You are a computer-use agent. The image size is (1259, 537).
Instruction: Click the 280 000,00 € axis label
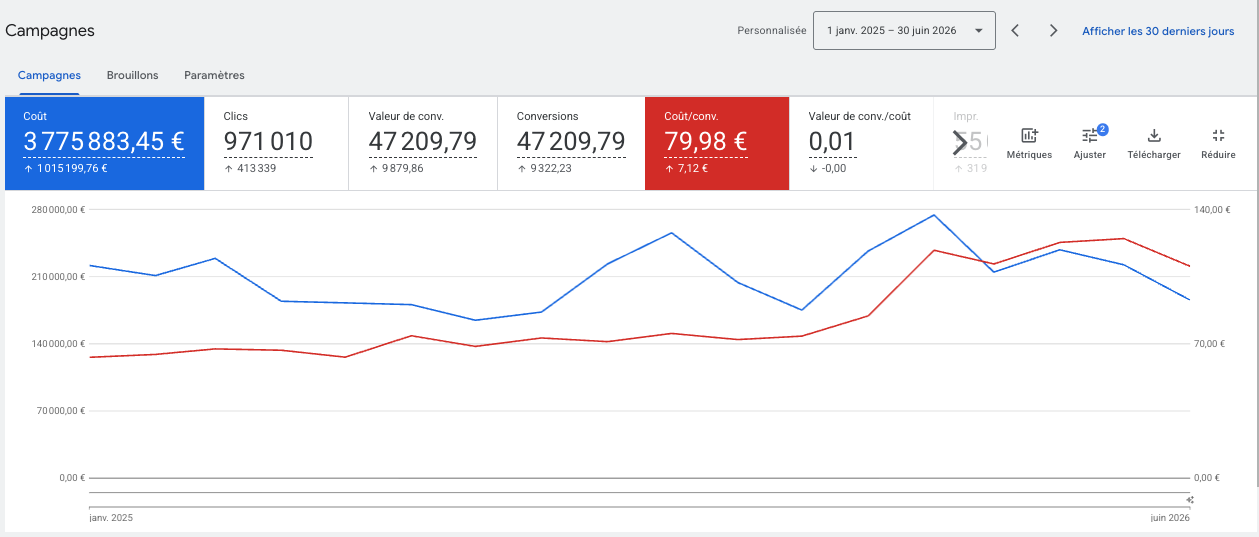click(x=58, y=210)
